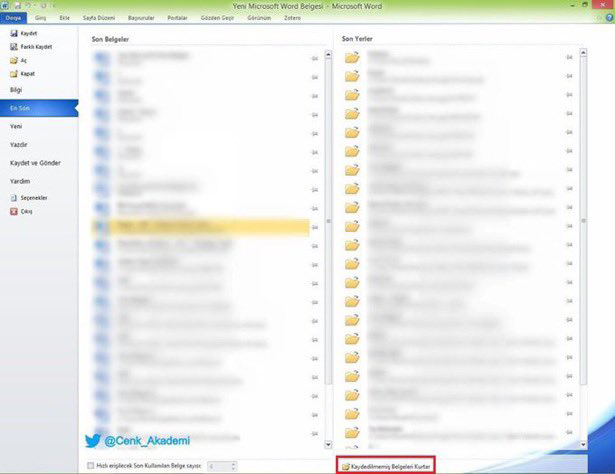The image size is (615, 474).
Task: Click the Farklı Kaydet (Save As) icon
Action: [x=13, y=47]
